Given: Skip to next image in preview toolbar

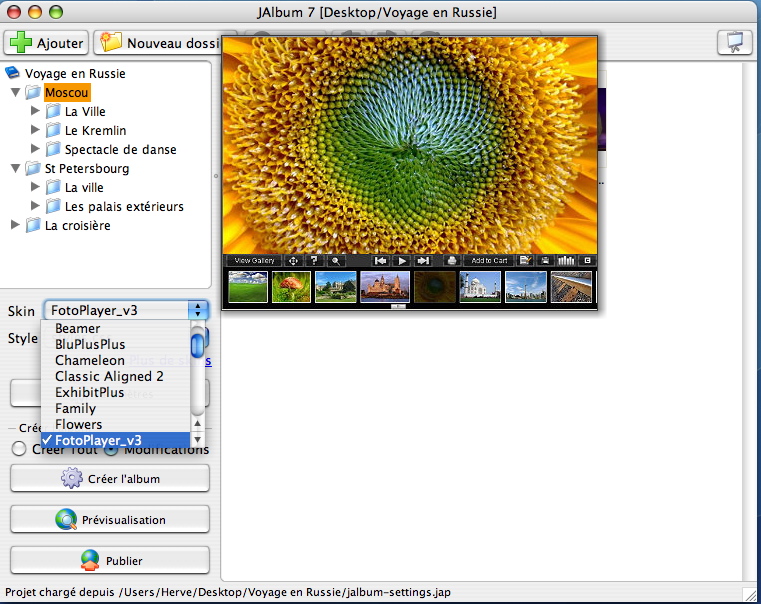Looking at the screenshot, I should pyautogui.click(x=423, y=261).
